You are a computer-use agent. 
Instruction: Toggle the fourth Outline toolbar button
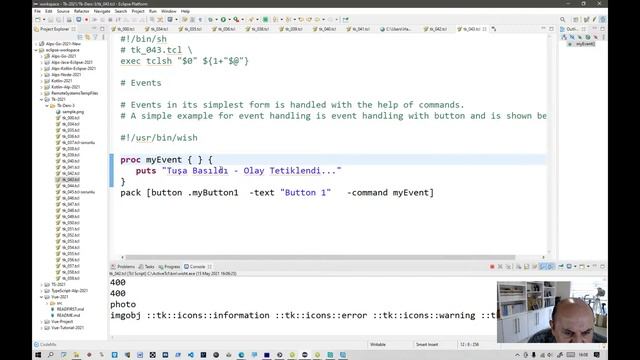588,37
